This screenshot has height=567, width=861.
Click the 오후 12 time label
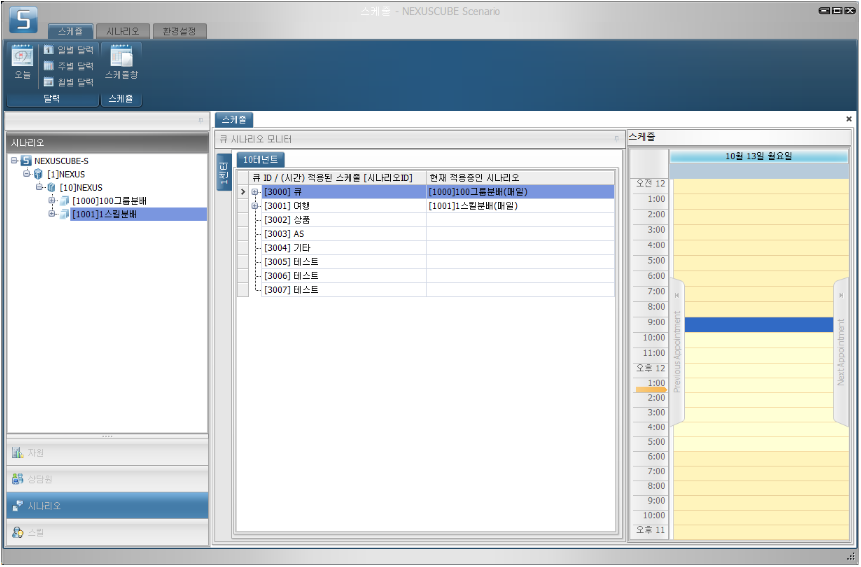coord(650,368)
